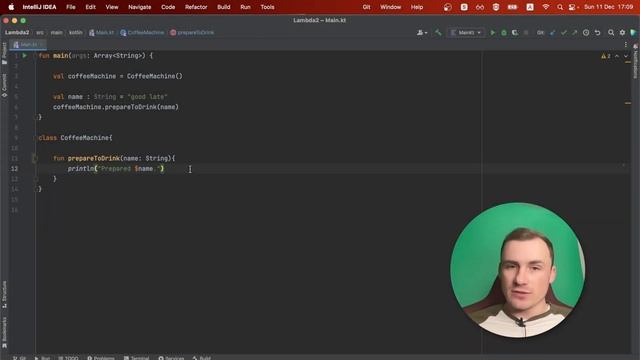Viewport: 640px width, 360px height.
Task: Click prepareToDrink in the navigation breadcrumb
Action: point(192,33)
